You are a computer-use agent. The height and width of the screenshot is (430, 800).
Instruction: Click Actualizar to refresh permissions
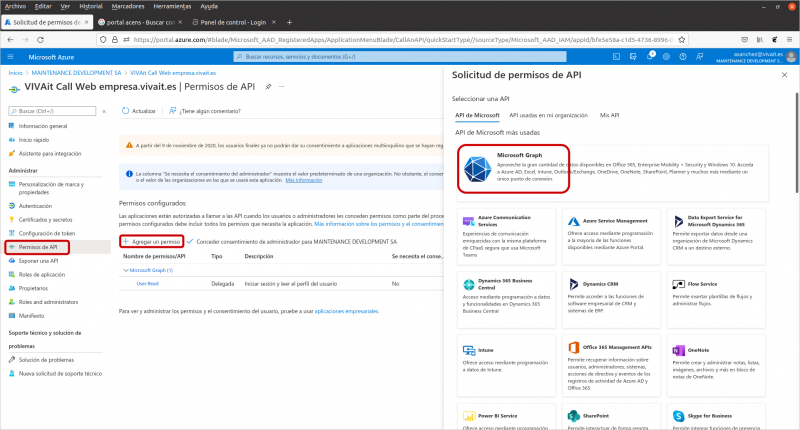[139, 111]
